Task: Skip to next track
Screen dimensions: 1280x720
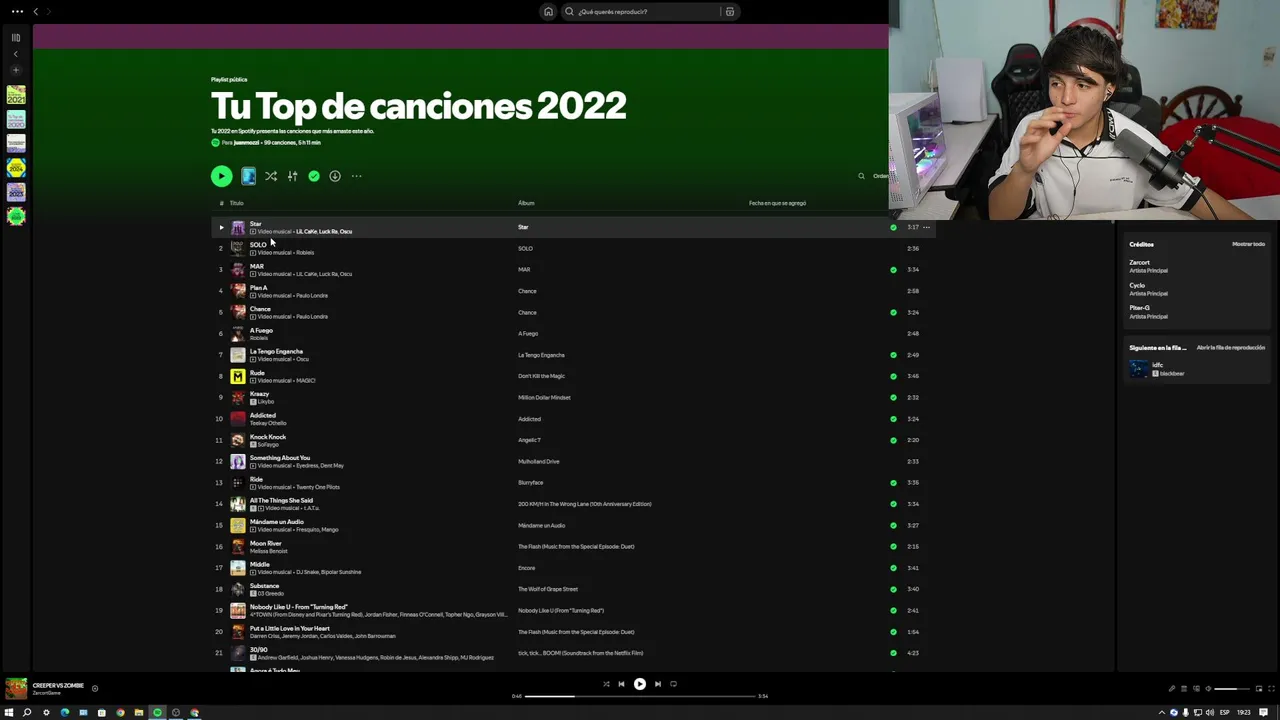Action: [x=657, y=684]
